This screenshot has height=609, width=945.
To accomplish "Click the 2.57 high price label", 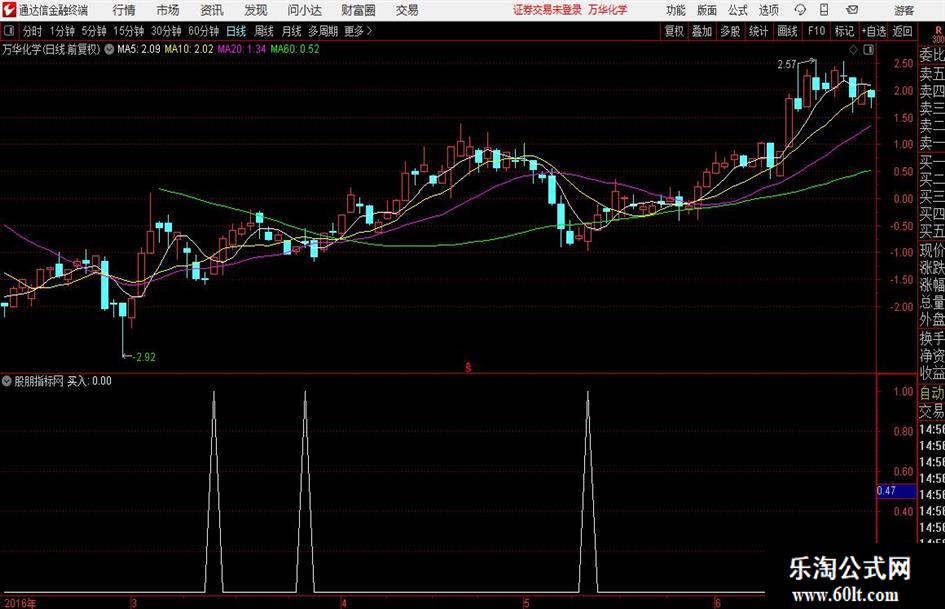I will pyautogui.click(x=786, y=65).
